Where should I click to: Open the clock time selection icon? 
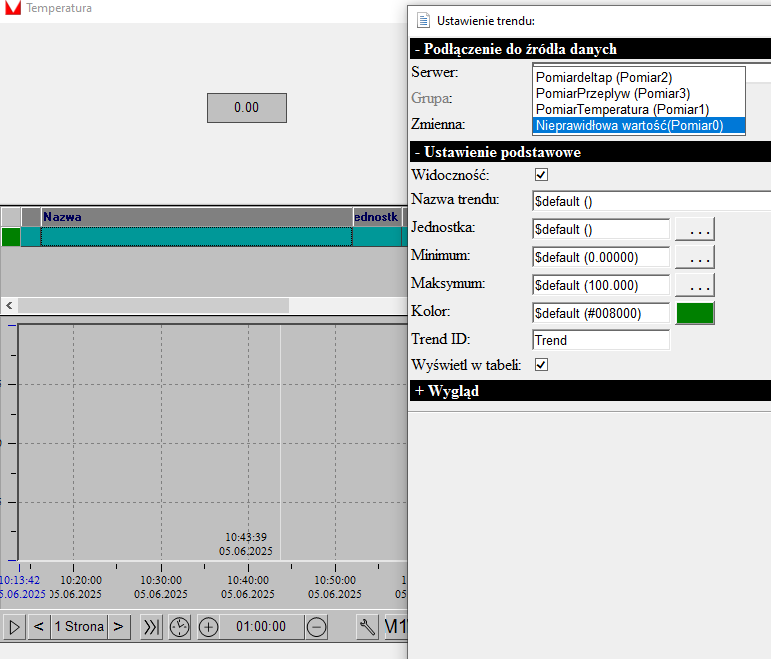[179, 627]
